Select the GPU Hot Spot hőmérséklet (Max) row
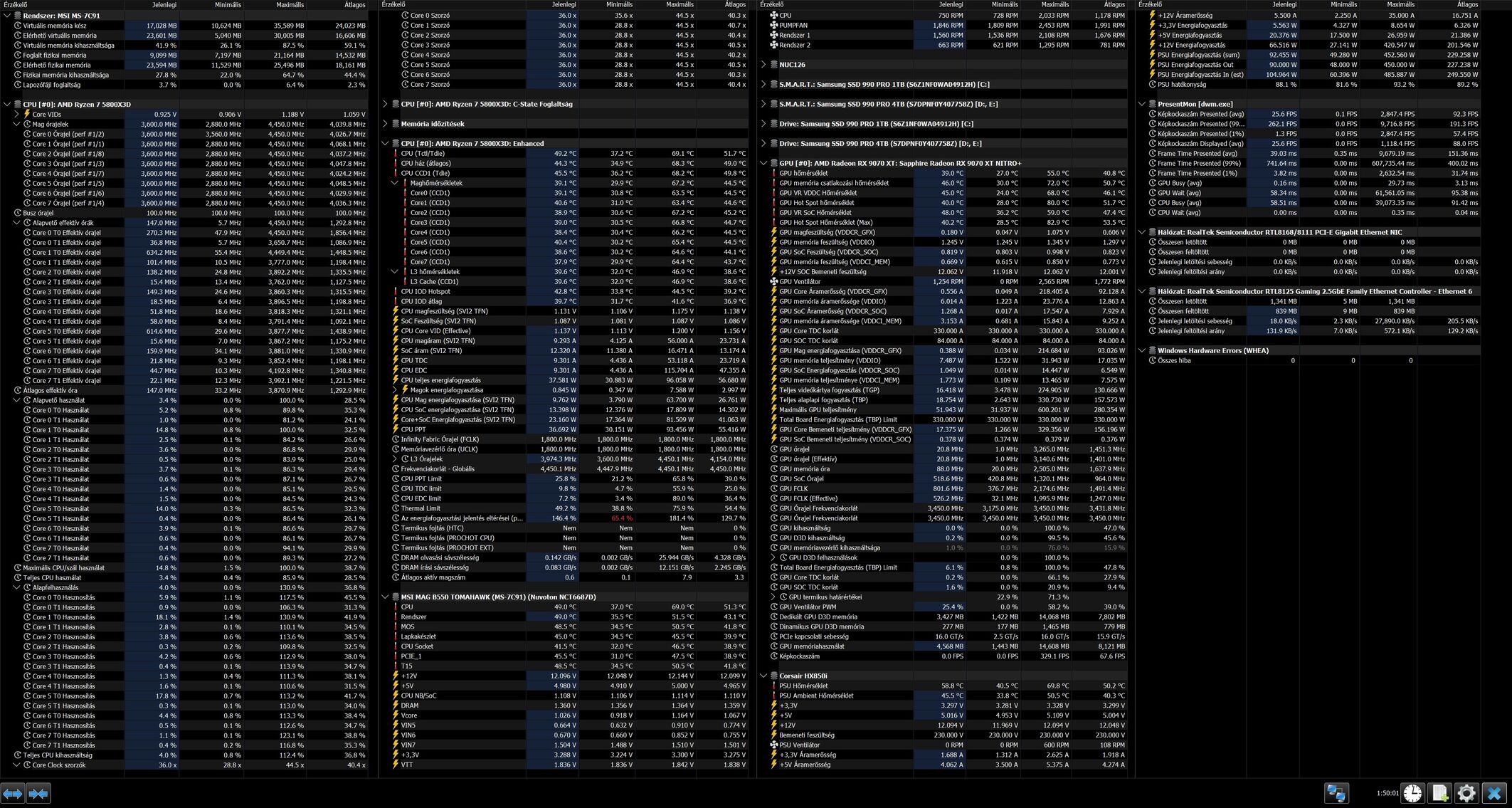The height and width of the screenshot is (808, 1512). tap(825, 222)
